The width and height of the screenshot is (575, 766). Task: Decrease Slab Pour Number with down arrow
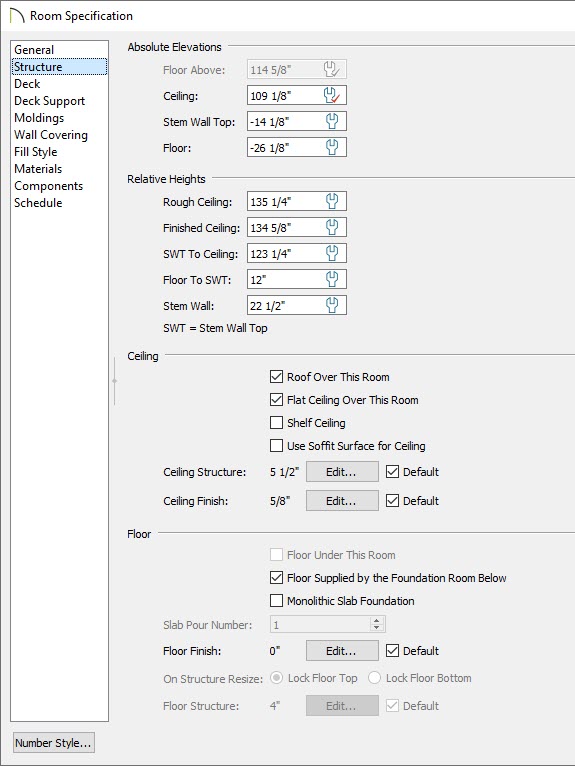(x=376, y=627)
